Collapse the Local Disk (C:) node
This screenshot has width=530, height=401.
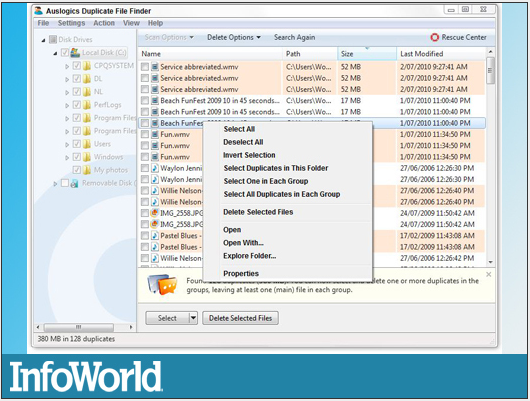tap(55, 53)
